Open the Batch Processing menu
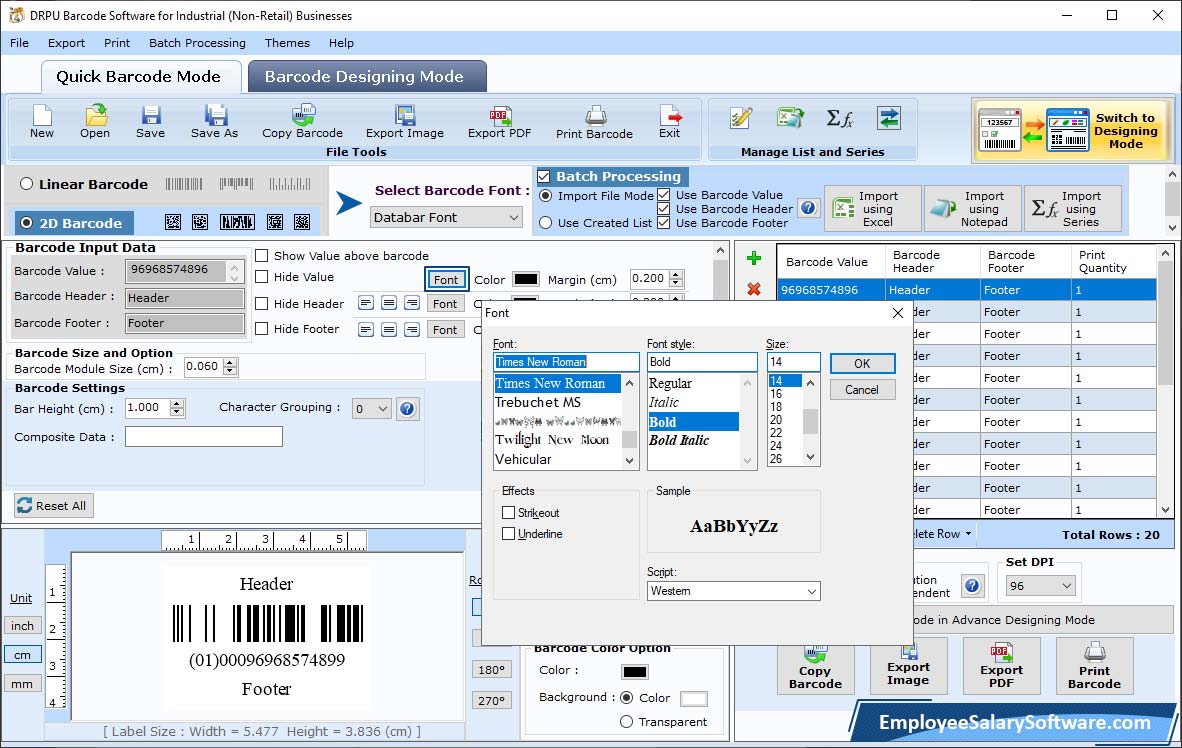The width and height of the screenshot is (1182, 748). click(198, 43)
